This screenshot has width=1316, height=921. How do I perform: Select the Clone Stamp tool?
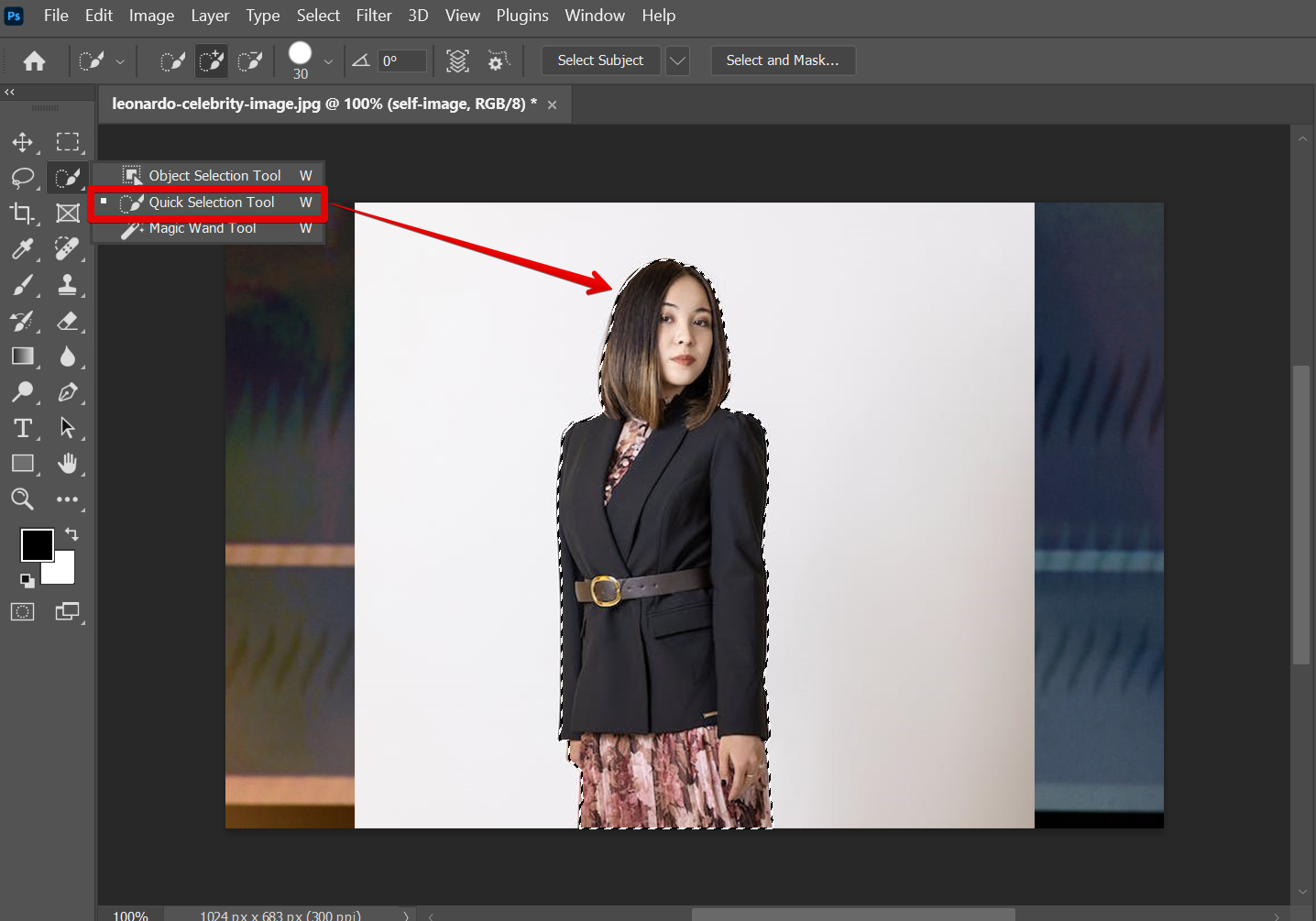67,285
